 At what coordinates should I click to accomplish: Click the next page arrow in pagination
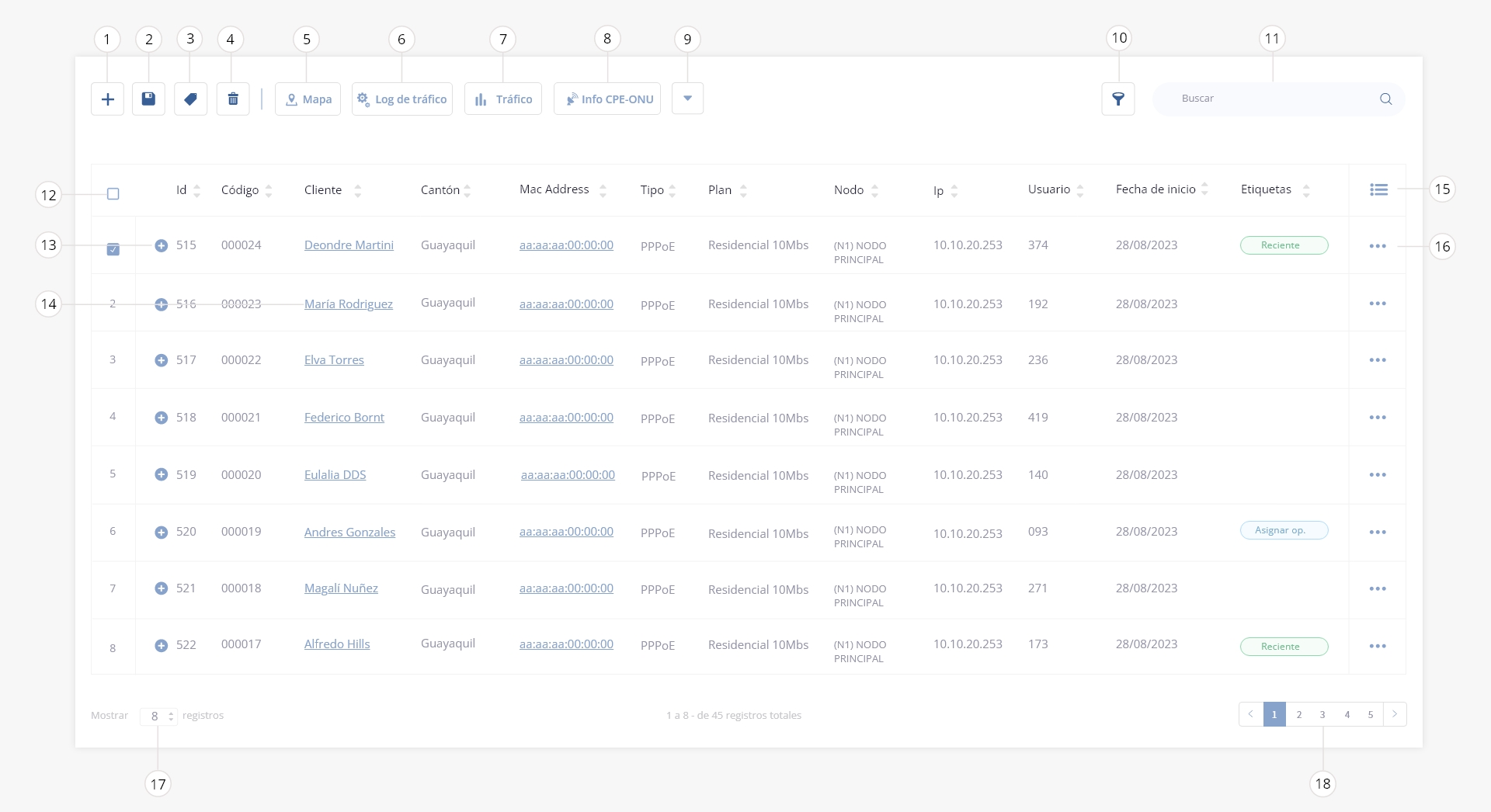point(1395,714)
